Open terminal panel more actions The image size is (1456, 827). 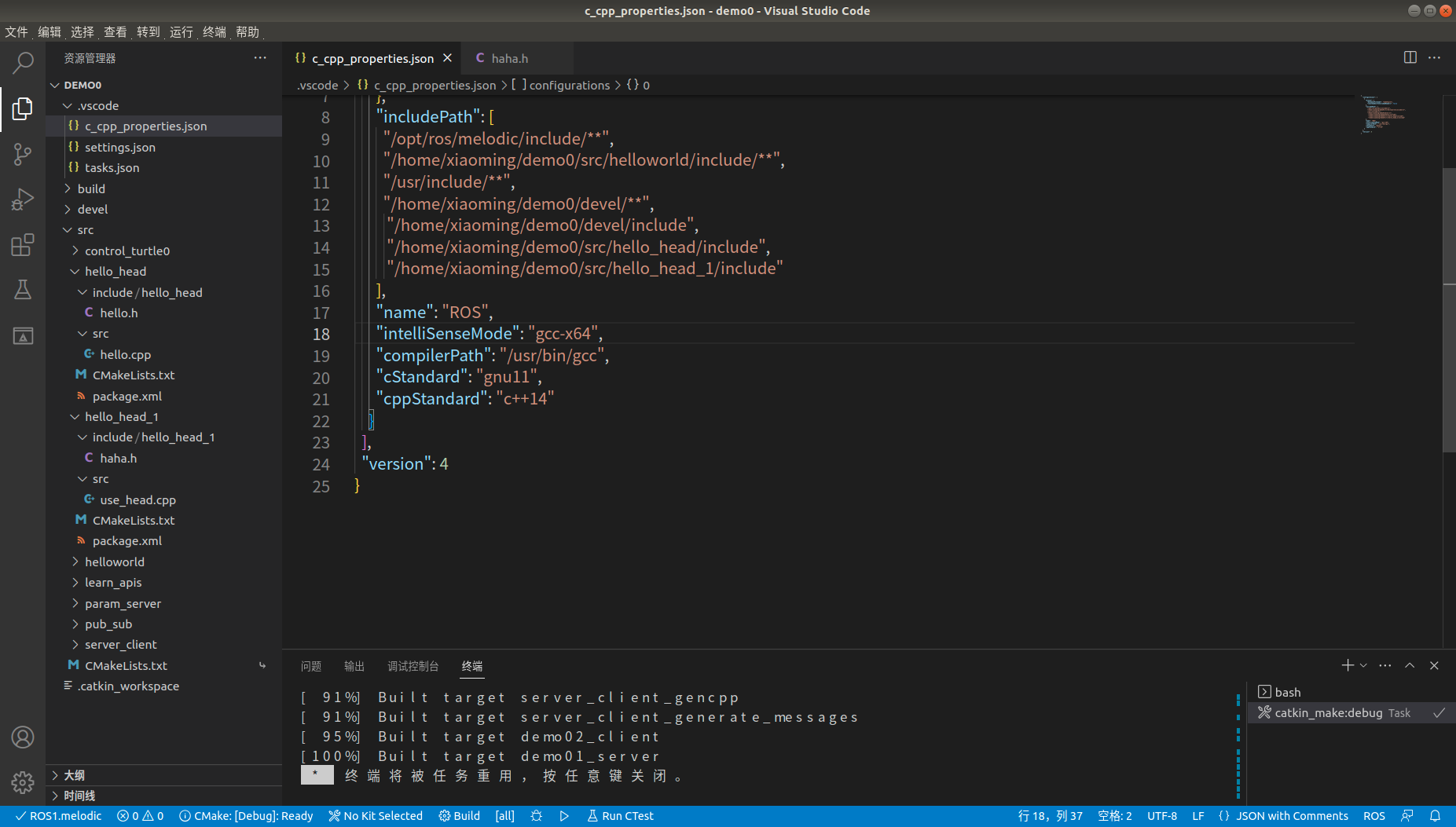(x=1385, y=665)
